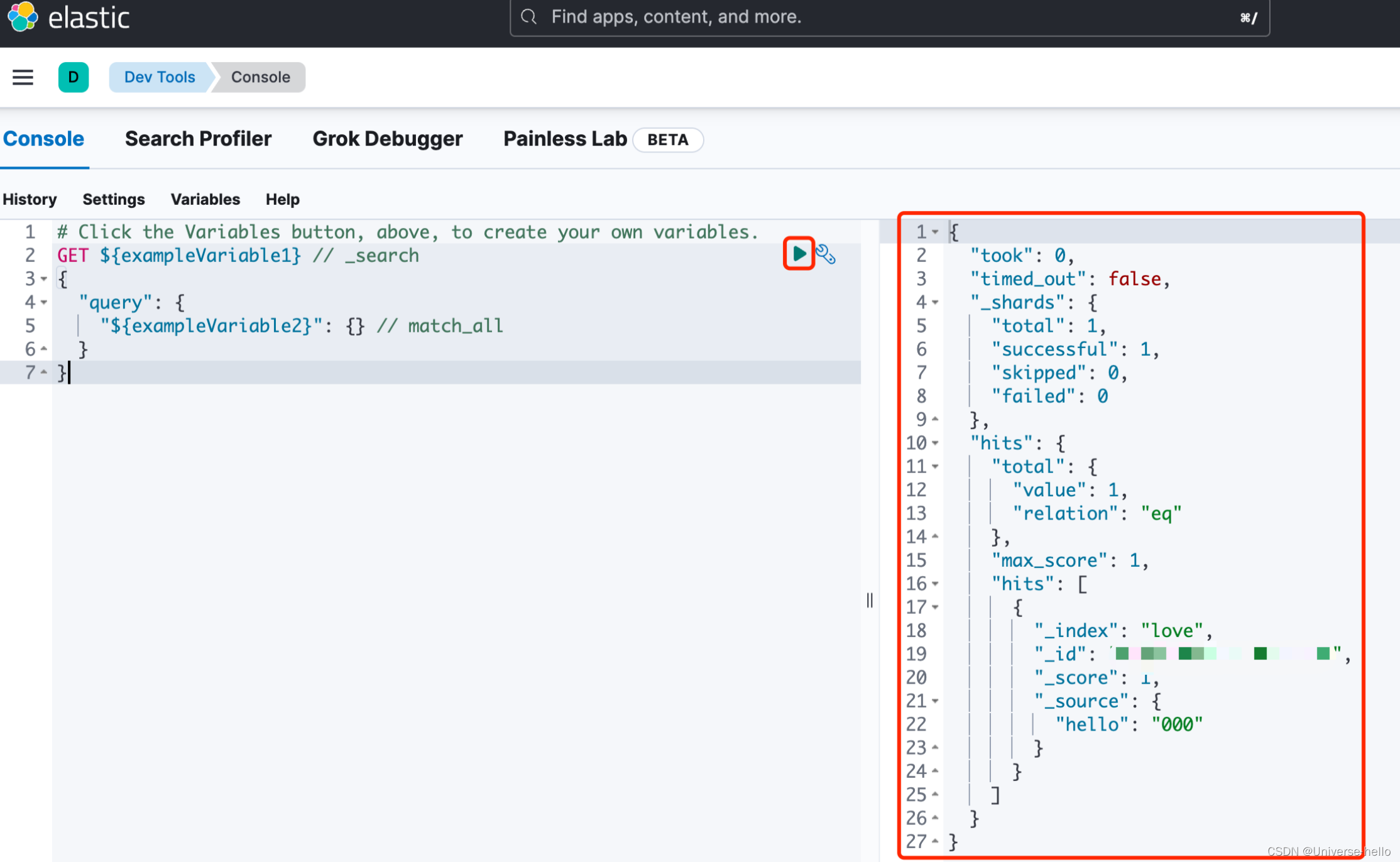The image size is (1400, 862).
Task: Open the History menu
Action: [x=30, y=199]
